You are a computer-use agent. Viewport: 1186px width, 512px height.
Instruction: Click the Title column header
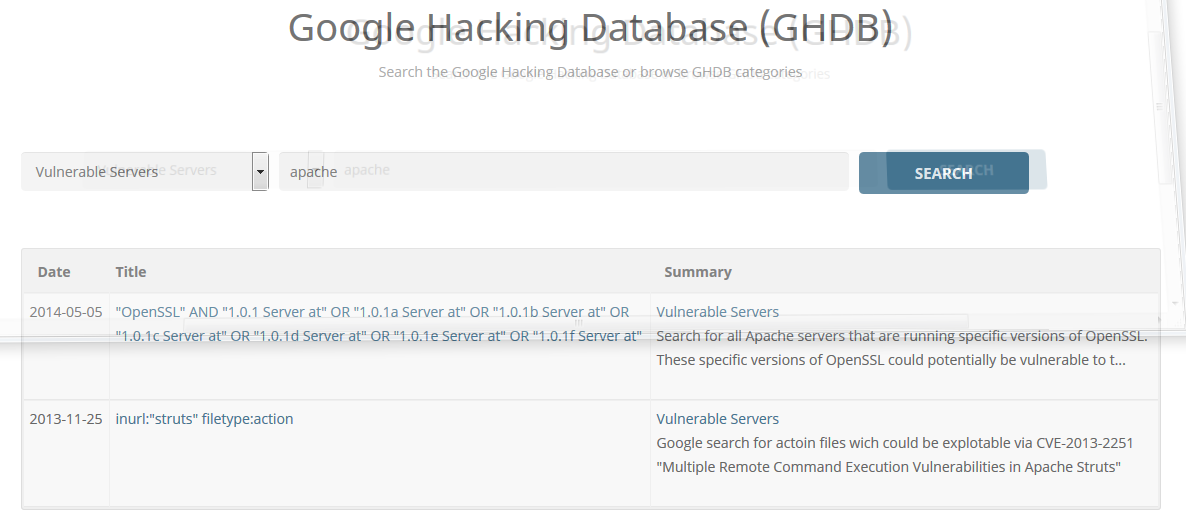(131, 272)
